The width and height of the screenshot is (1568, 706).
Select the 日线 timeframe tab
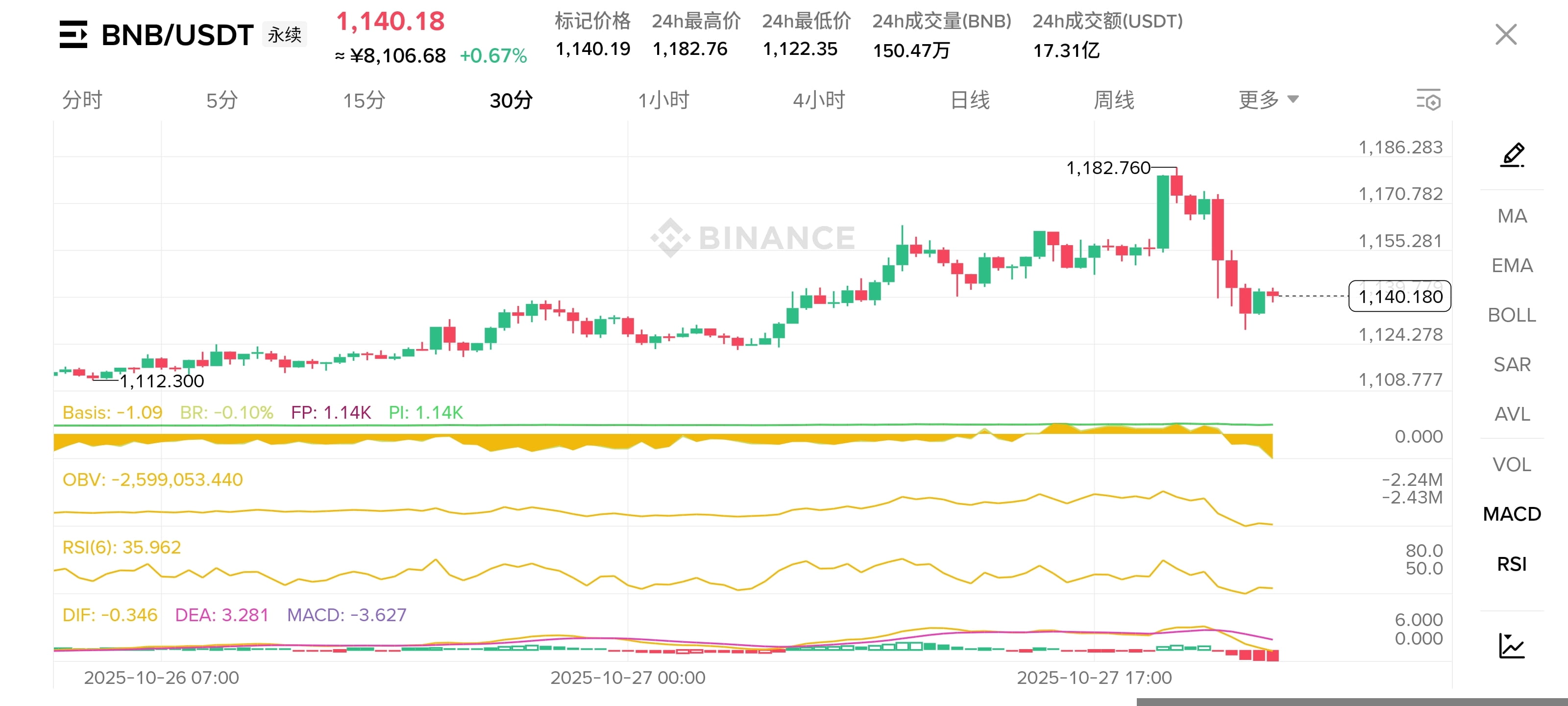pos(970,100)
